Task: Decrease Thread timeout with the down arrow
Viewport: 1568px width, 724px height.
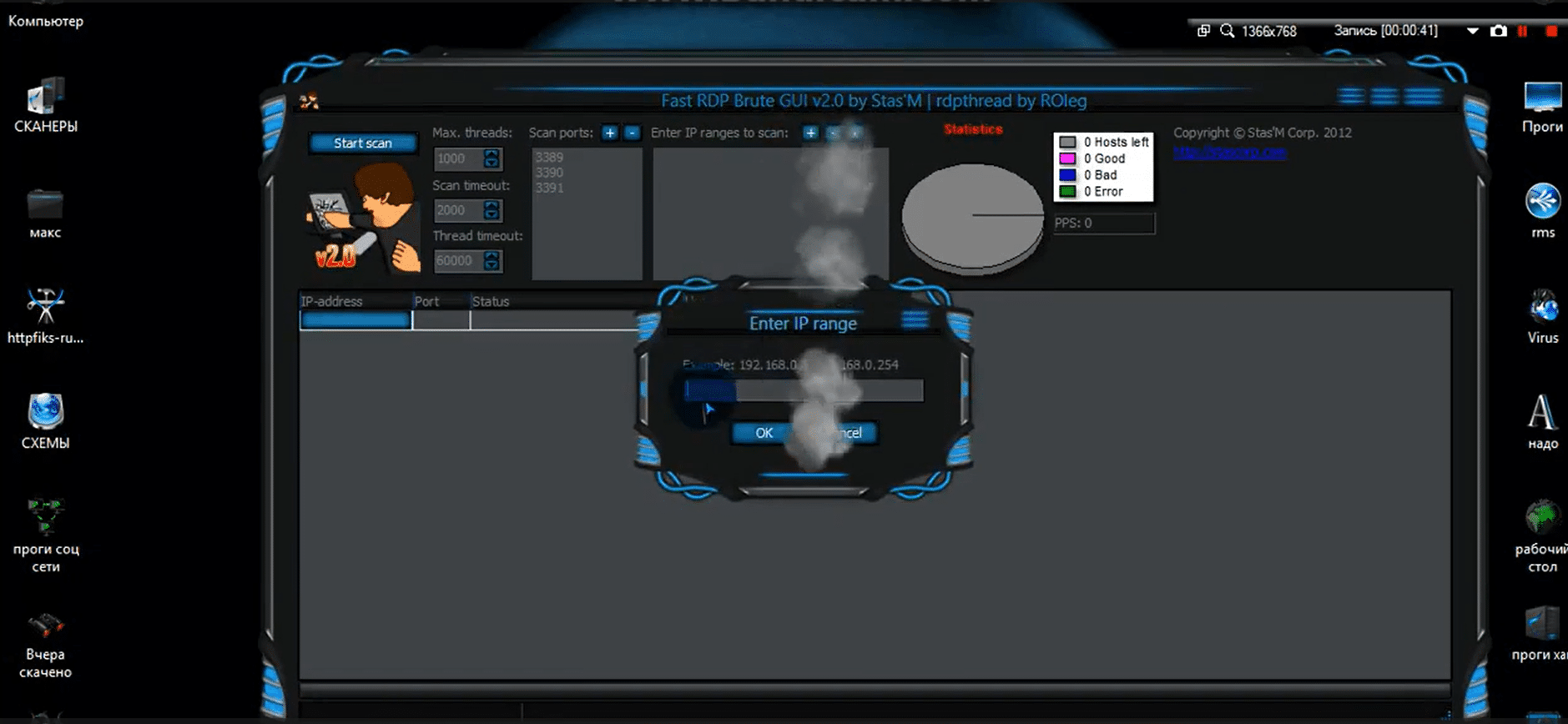Action: [492, 266]
